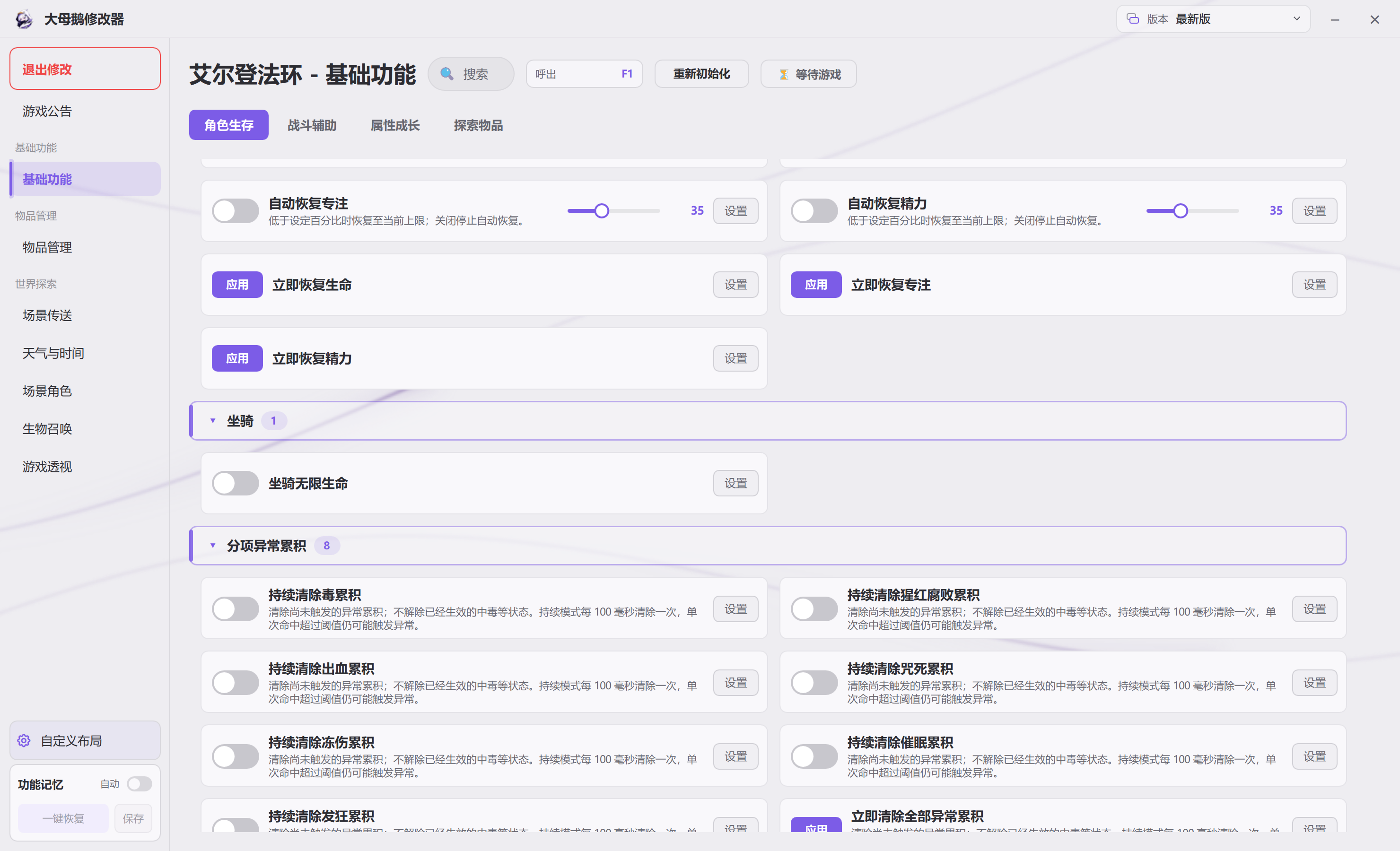This screenshot has width=1400, height=851.
Task: Click the version icon next to 版本
Action: 1132,19
